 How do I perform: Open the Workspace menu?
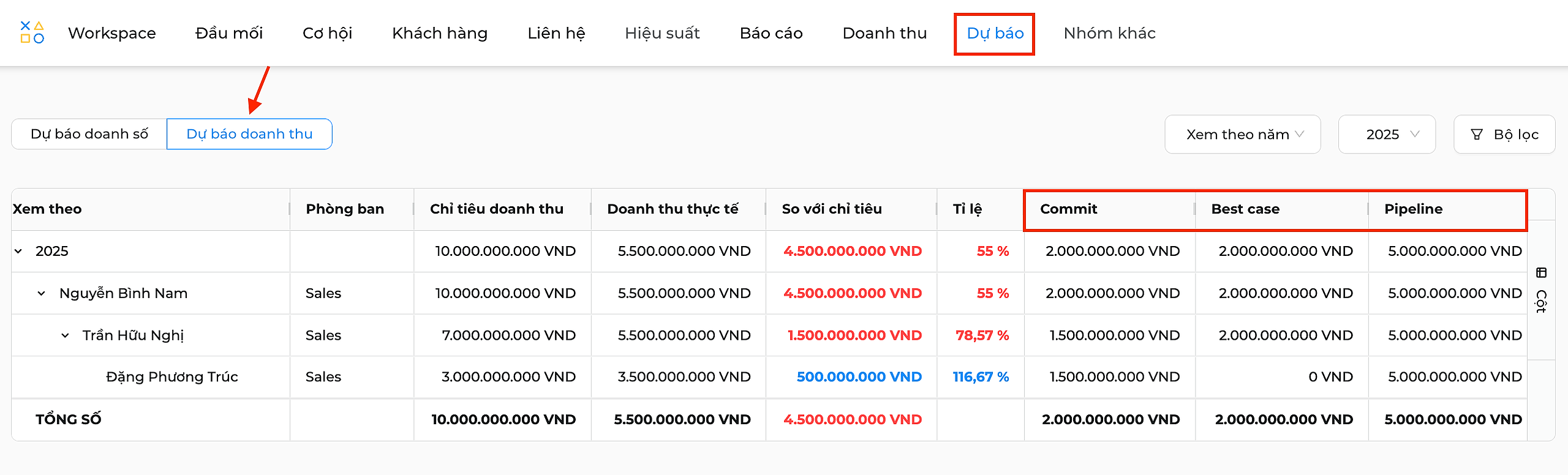(x=112, y=33)
